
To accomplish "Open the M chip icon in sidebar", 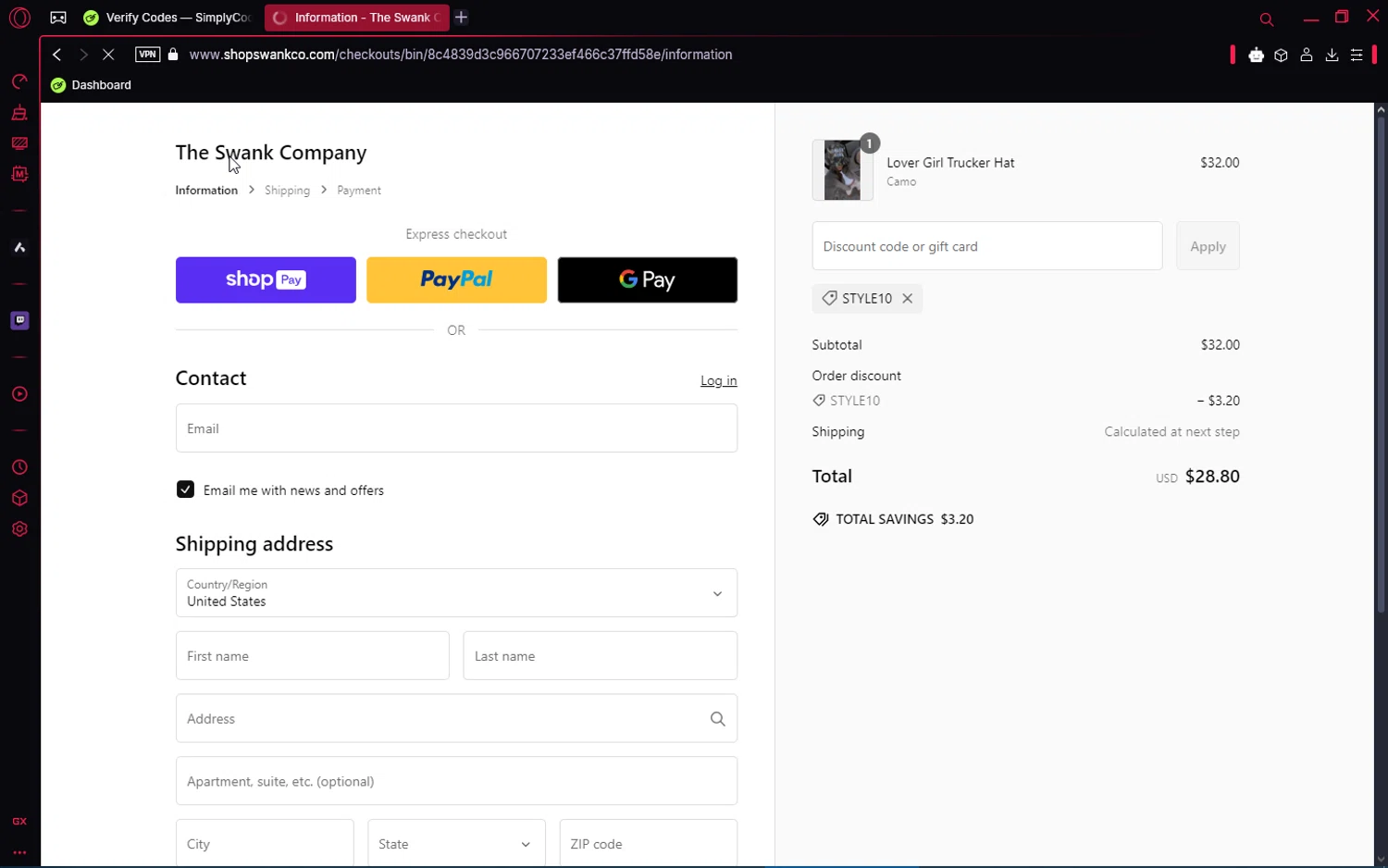I will click(19, 174).
